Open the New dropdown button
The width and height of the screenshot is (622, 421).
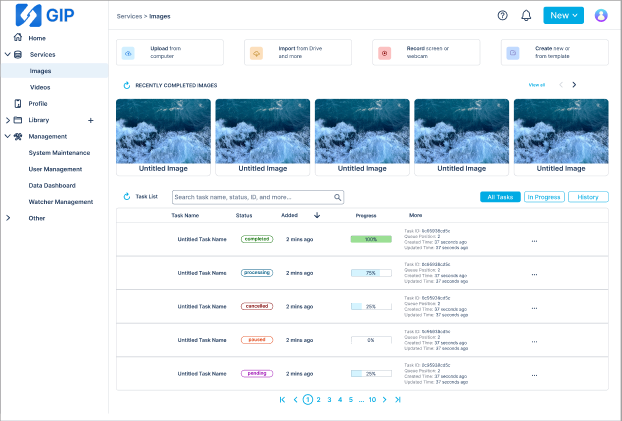[563, 15]
